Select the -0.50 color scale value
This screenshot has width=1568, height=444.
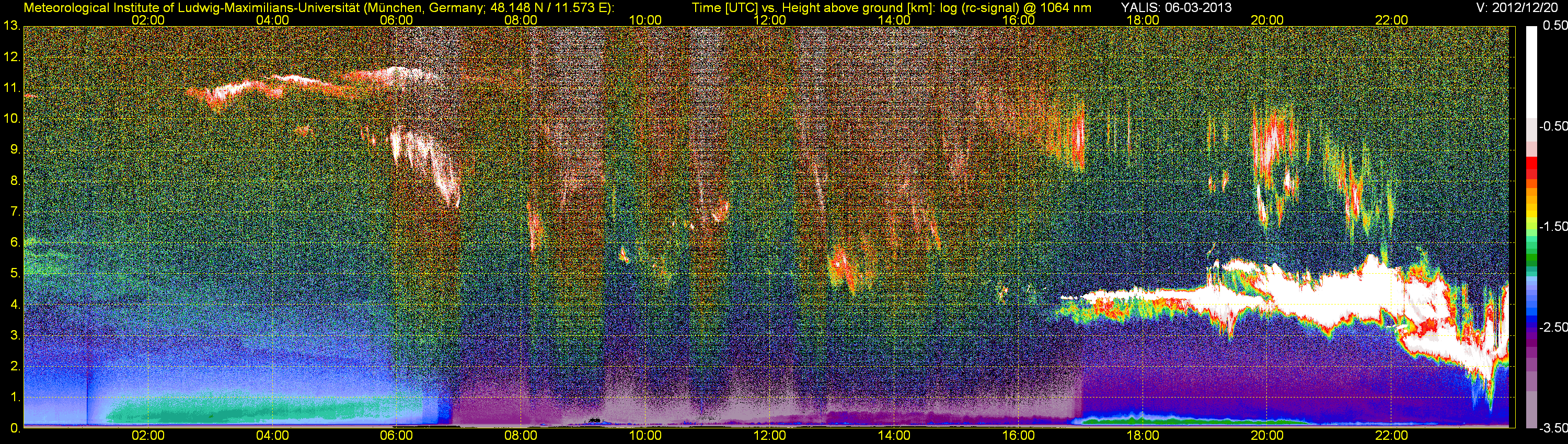[1553, 126]
